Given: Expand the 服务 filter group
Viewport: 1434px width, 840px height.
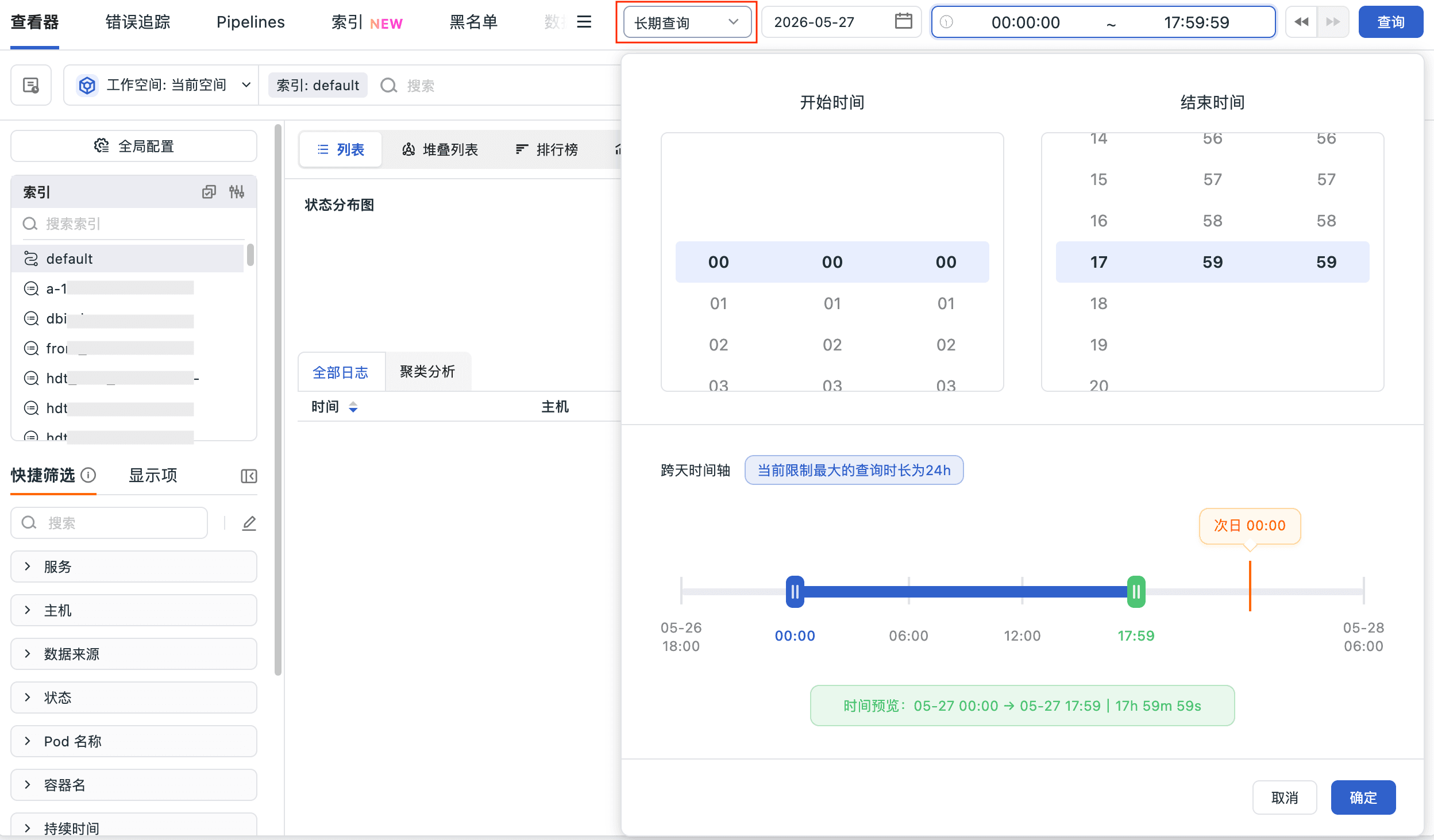Looking at the screenshot, I should coord(133,567).
